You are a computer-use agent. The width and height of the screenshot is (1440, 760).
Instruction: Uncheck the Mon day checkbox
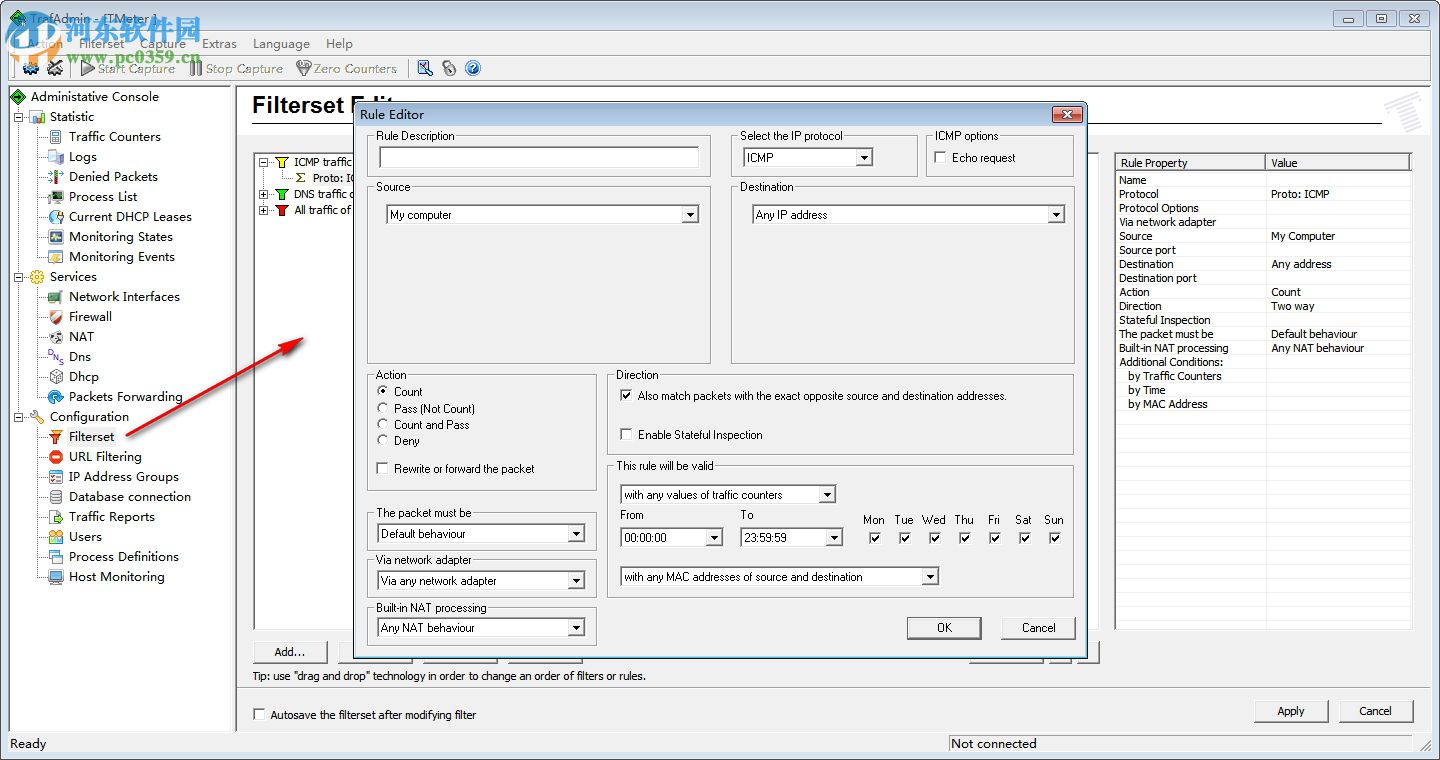click(x=874, y=538)
